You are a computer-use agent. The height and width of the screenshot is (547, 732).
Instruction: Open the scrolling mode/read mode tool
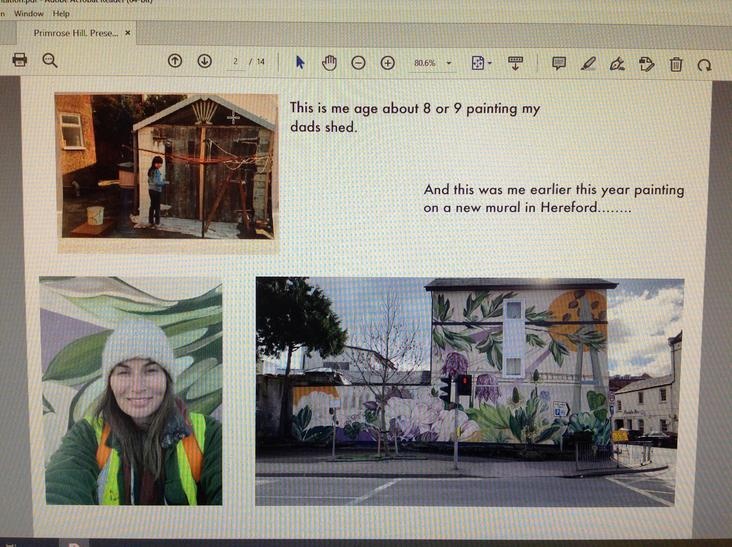click(516, 63)
